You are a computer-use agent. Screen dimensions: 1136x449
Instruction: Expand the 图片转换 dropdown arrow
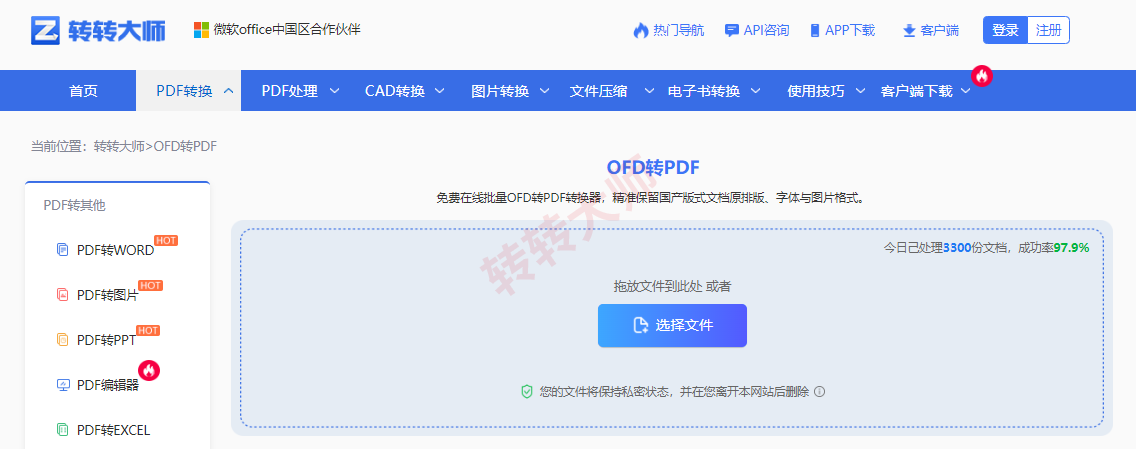point(545,91)
